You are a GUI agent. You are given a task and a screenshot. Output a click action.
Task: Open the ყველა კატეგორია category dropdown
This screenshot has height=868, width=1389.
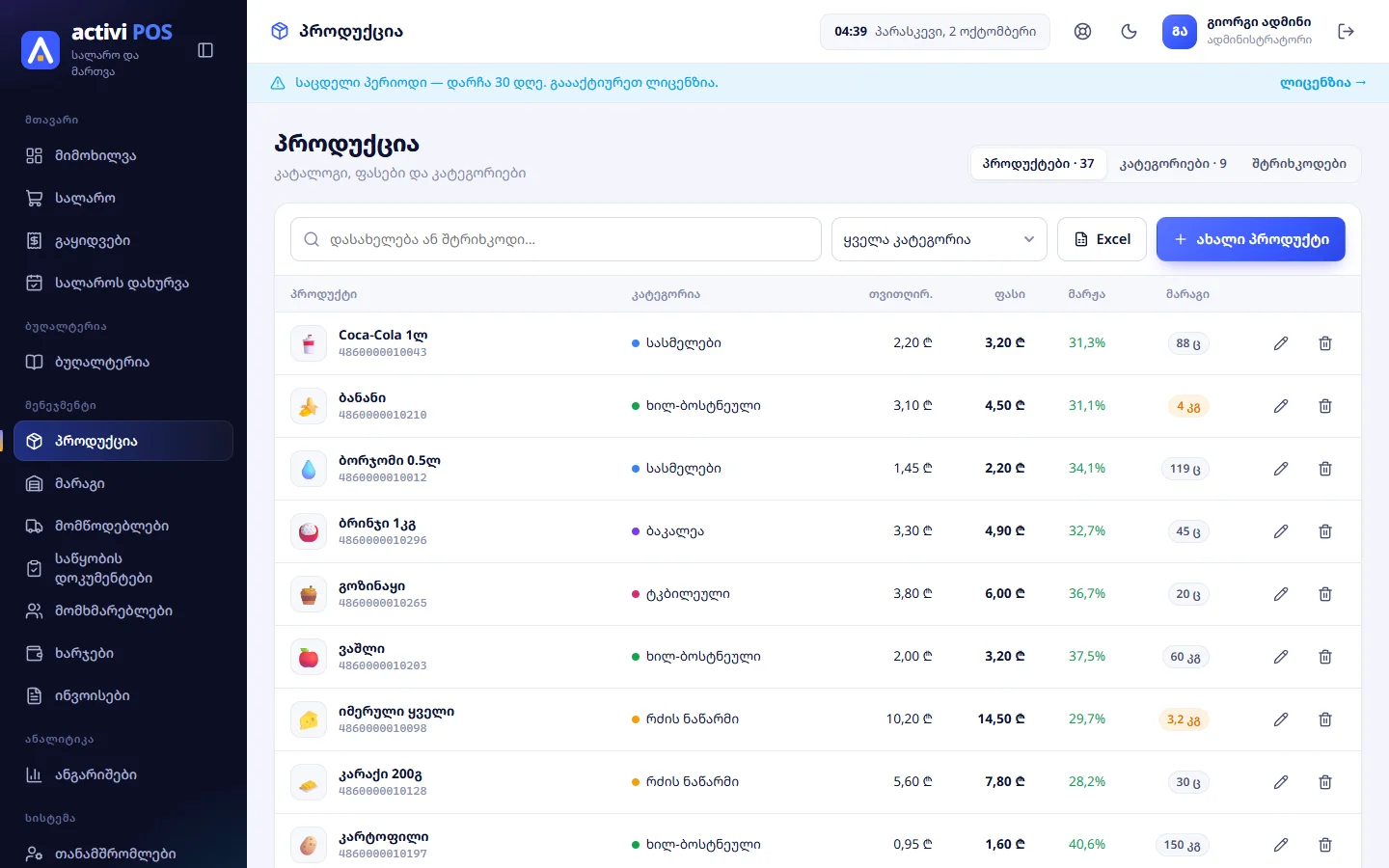[x=940, y=239]
